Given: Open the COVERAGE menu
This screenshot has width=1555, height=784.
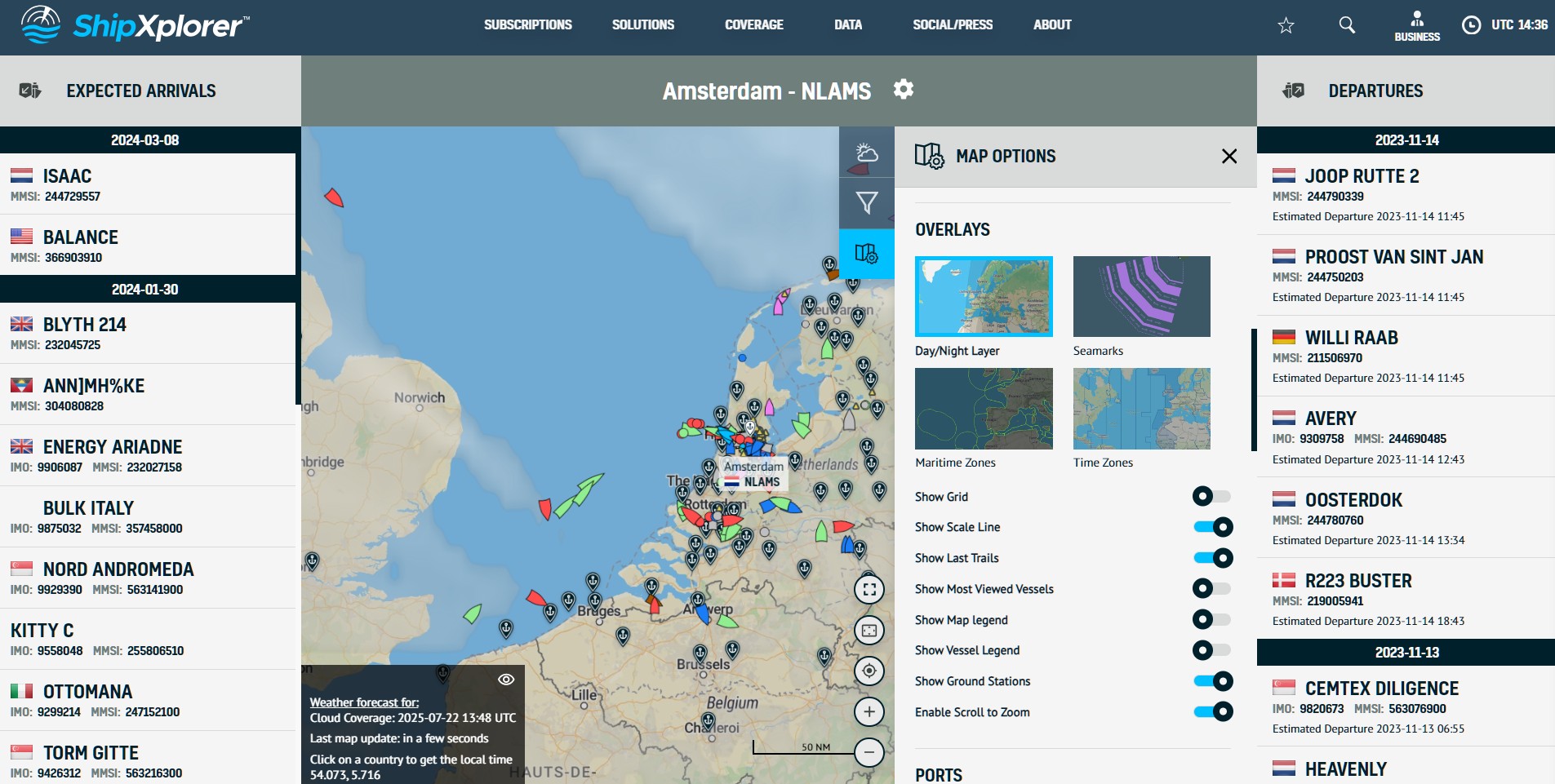Looking at the screenshot, I should click(x=753, y=25).
